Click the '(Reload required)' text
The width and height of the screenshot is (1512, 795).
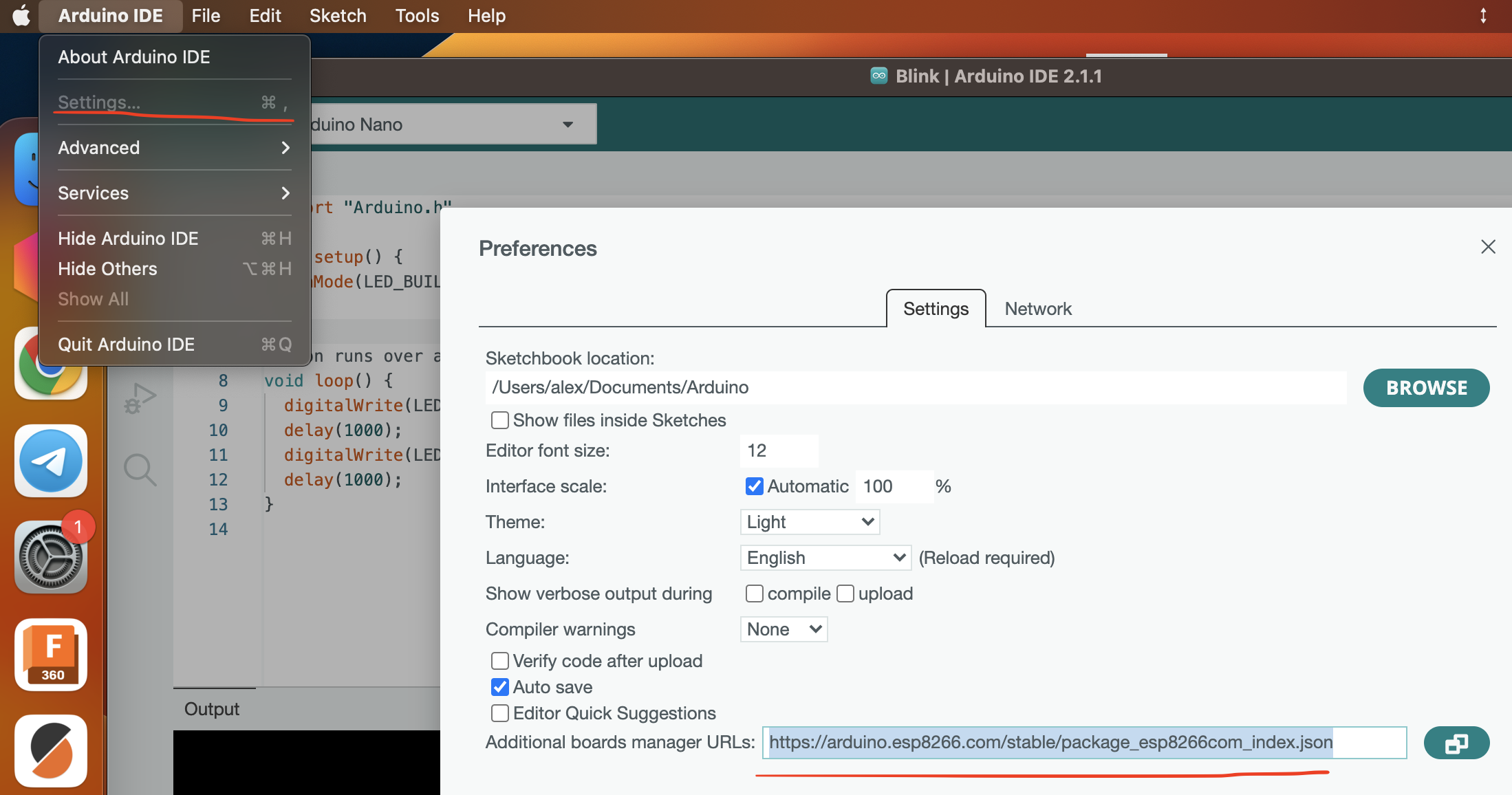(986, 558)
